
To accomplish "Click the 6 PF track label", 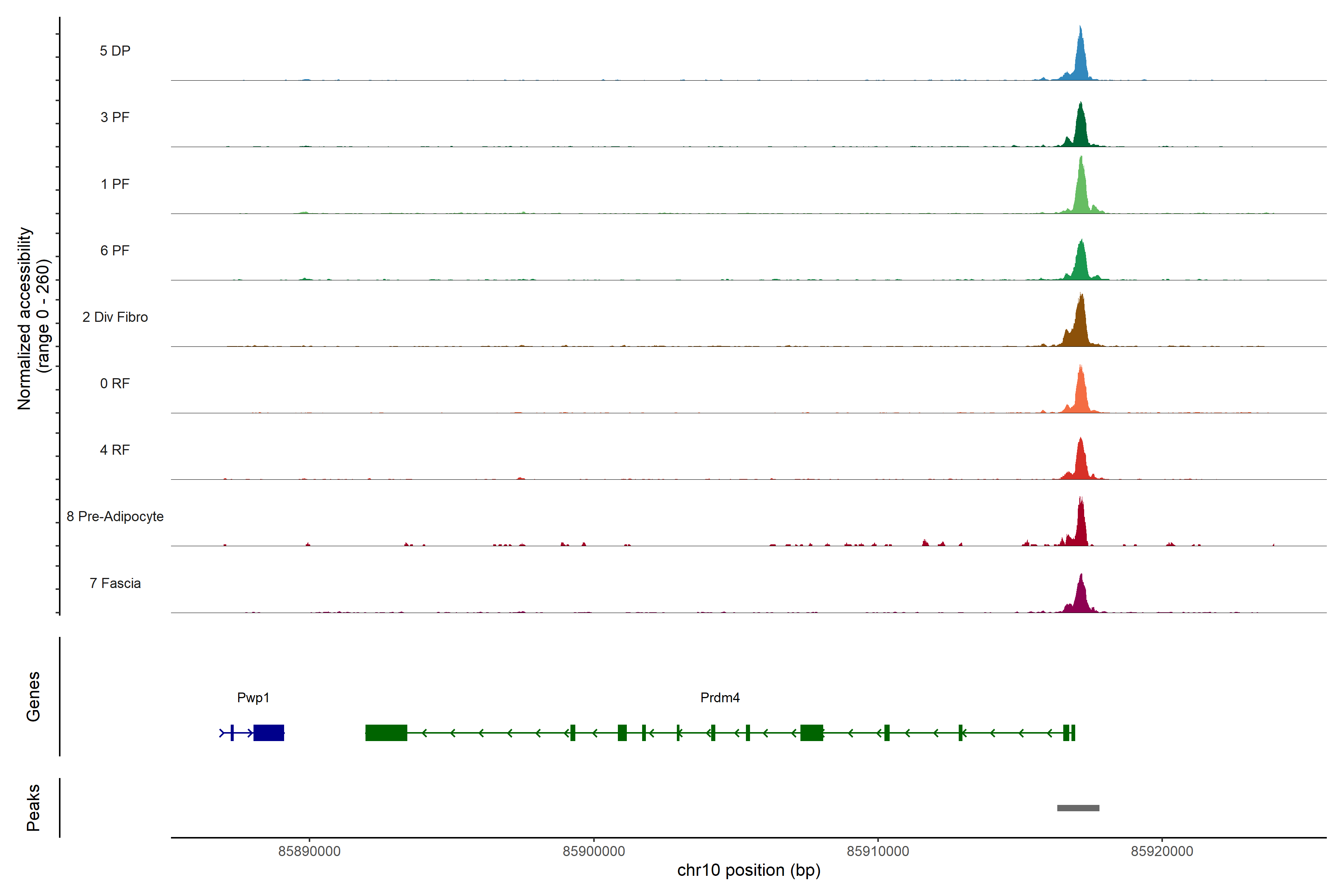I will [x=115, y=251].
